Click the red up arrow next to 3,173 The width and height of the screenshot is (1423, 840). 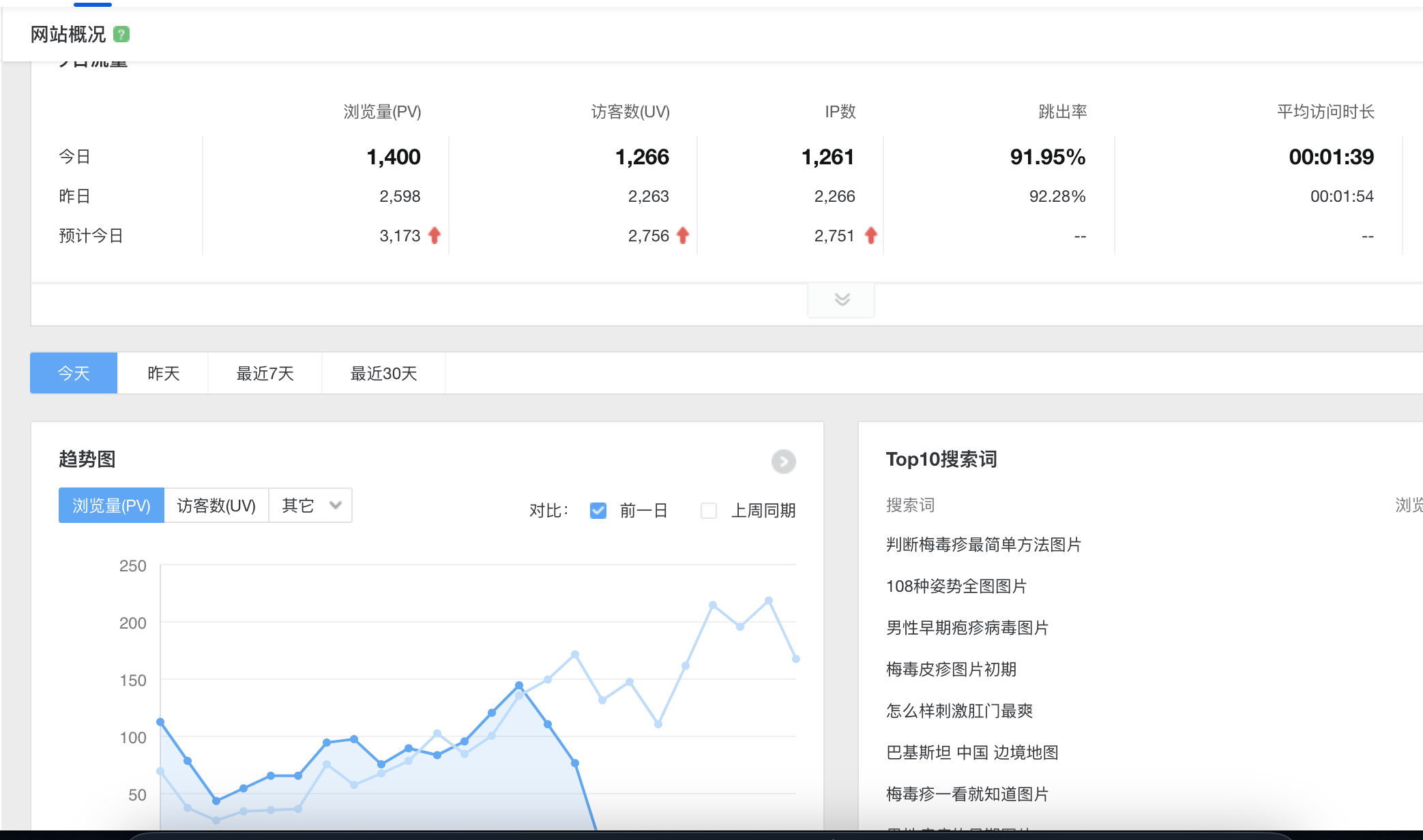pyautogui.click(x=435, y=236)
